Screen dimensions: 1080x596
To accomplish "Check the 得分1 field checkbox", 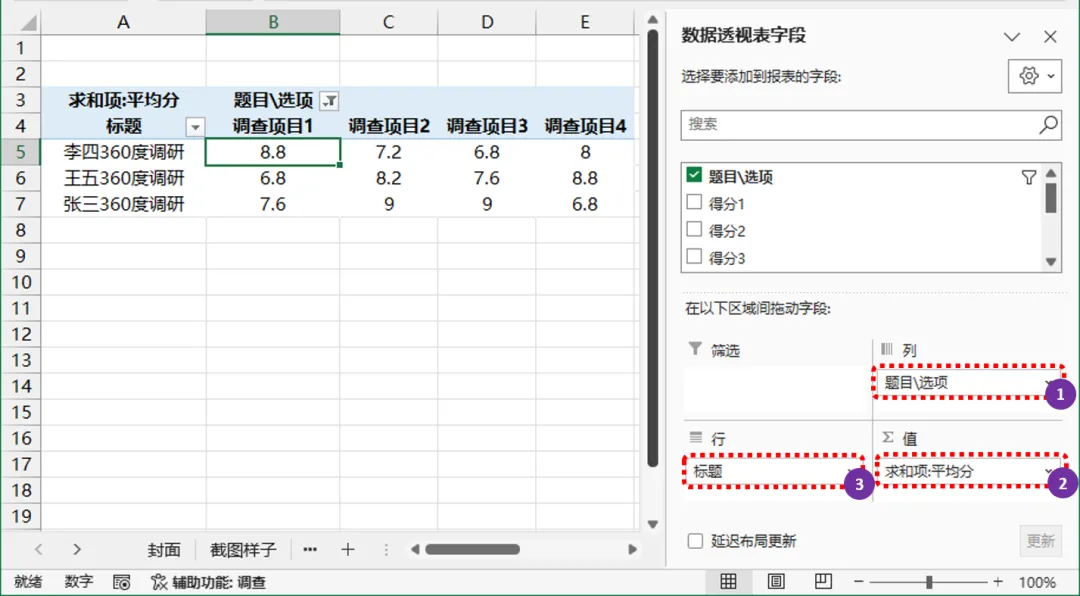I will pyautogui.click(x=694, y=203).
